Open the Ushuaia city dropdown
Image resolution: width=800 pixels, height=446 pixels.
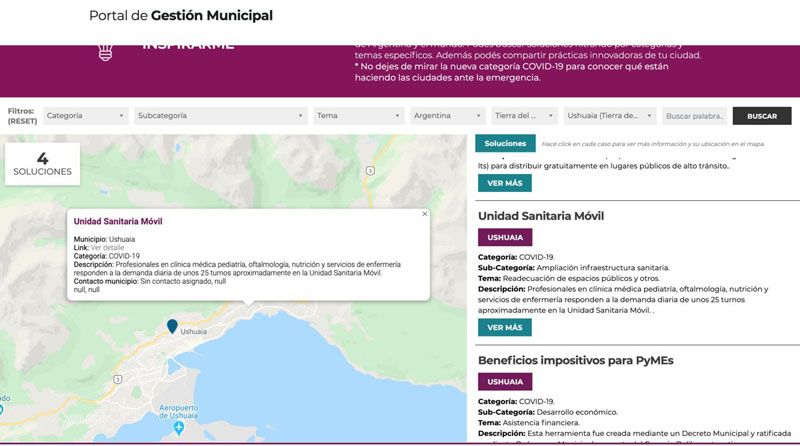click(610, 116)
